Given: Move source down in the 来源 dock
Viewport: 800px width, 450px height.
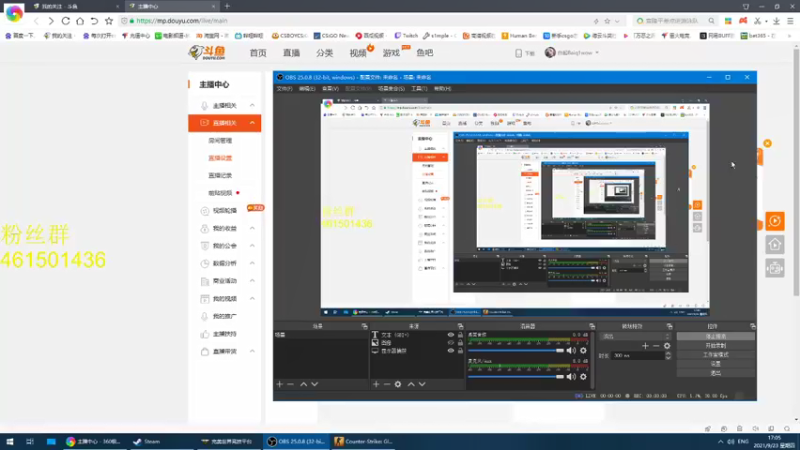Looking at the screenshot, I should pyautogui.click(x=422, y=384).
